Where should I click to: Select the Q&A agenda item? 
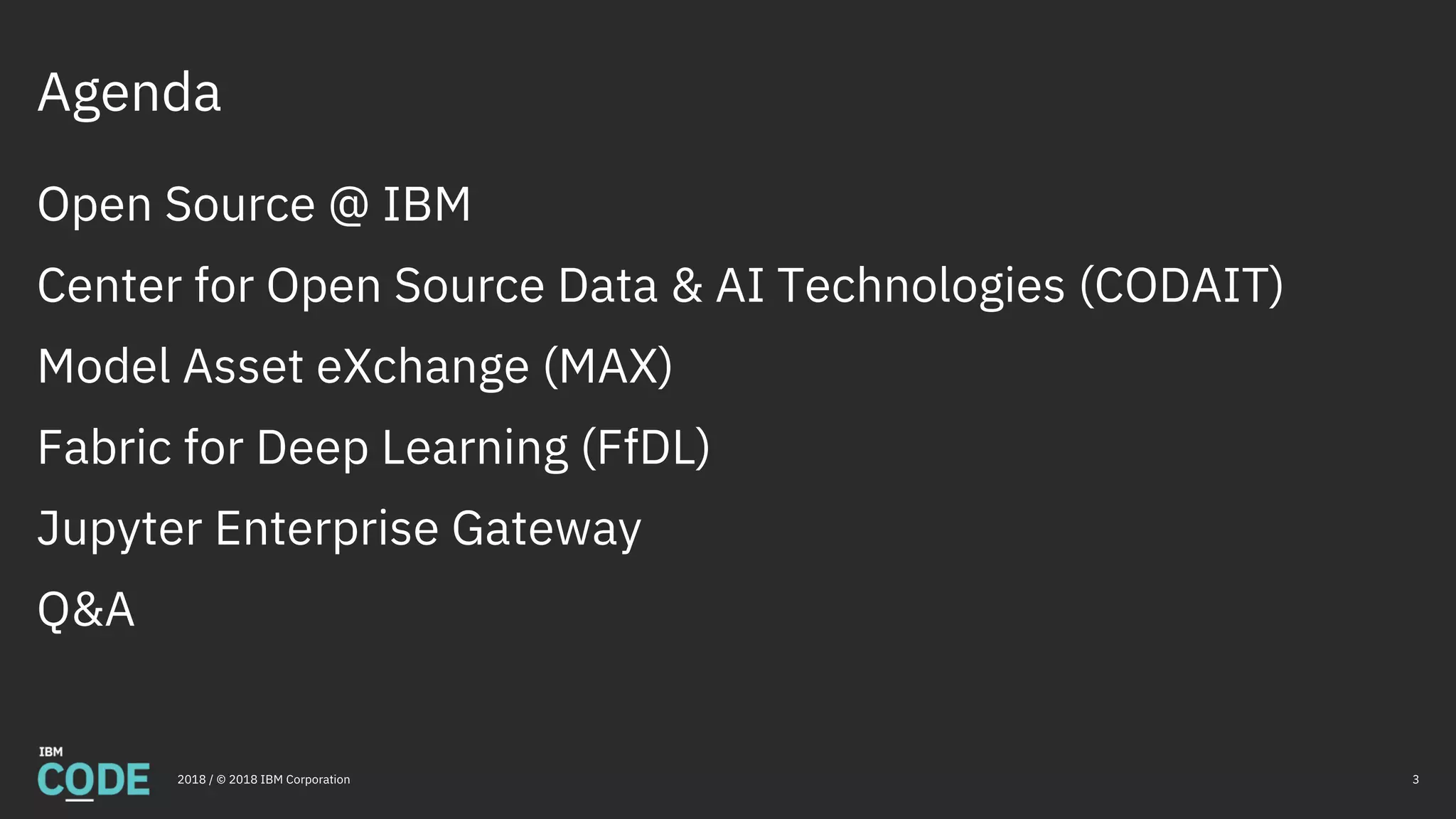tap(86, 610)
